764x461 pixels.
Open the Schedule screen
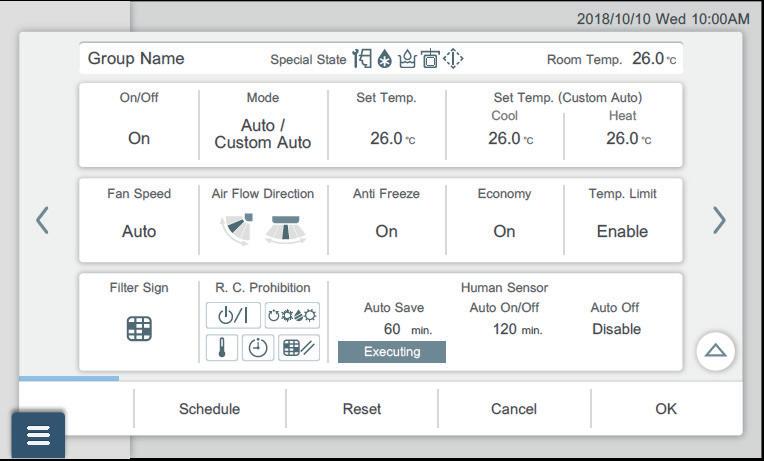[x=209, y=408]
